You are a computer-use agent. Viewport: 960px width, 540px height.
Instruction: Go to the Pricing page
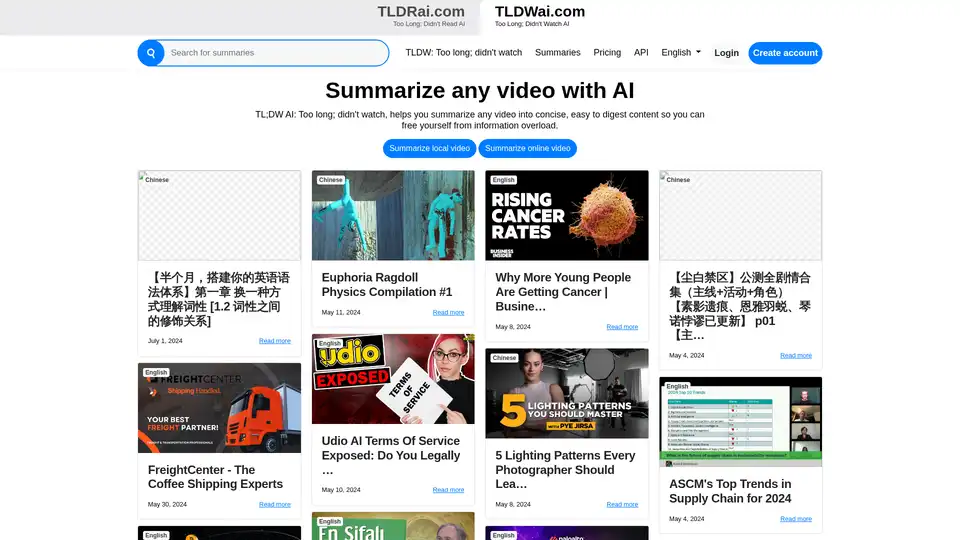click(607, 53)
